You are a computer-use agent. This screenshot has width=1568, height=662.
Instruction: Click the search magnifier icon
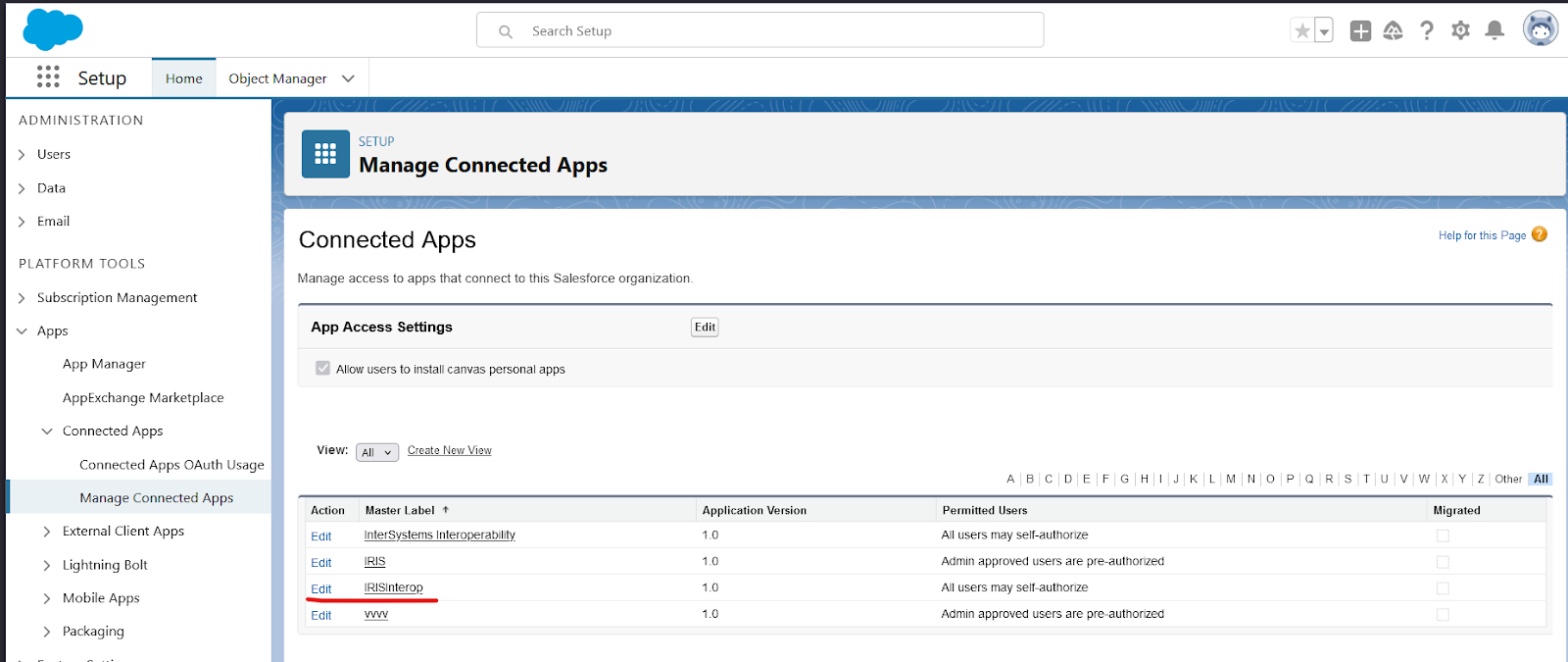(x=506, y=31)
